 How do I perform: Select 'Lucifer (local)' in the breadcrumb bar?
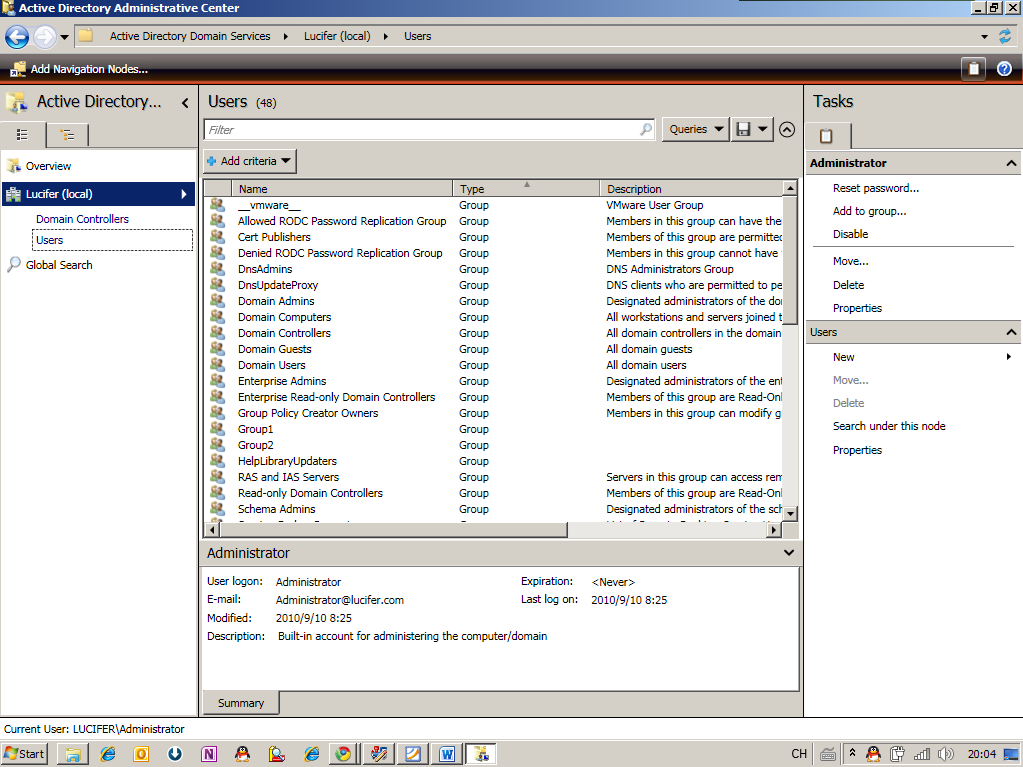337,37
